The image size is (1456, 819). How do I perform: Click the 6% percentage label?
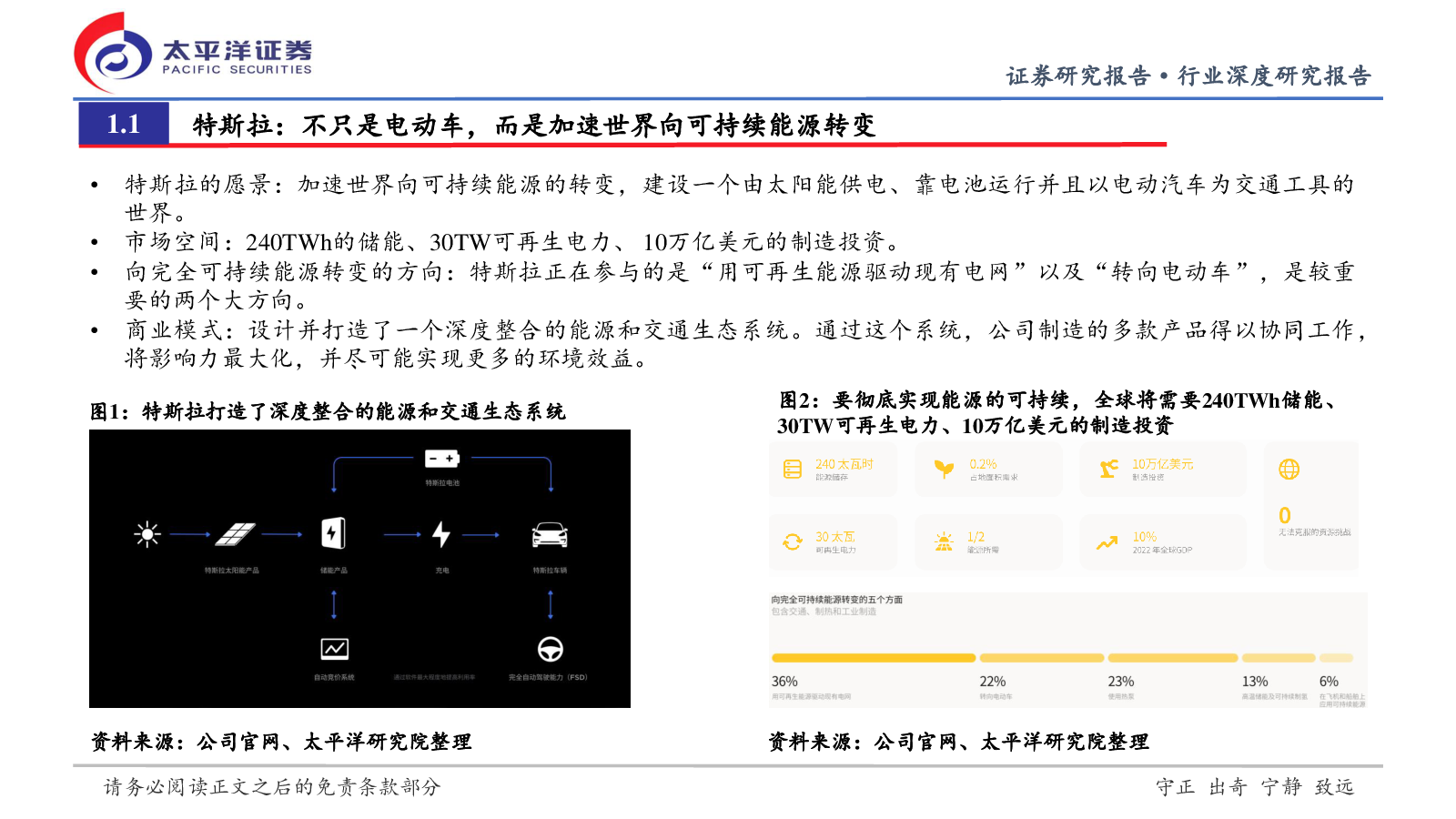1329,682
